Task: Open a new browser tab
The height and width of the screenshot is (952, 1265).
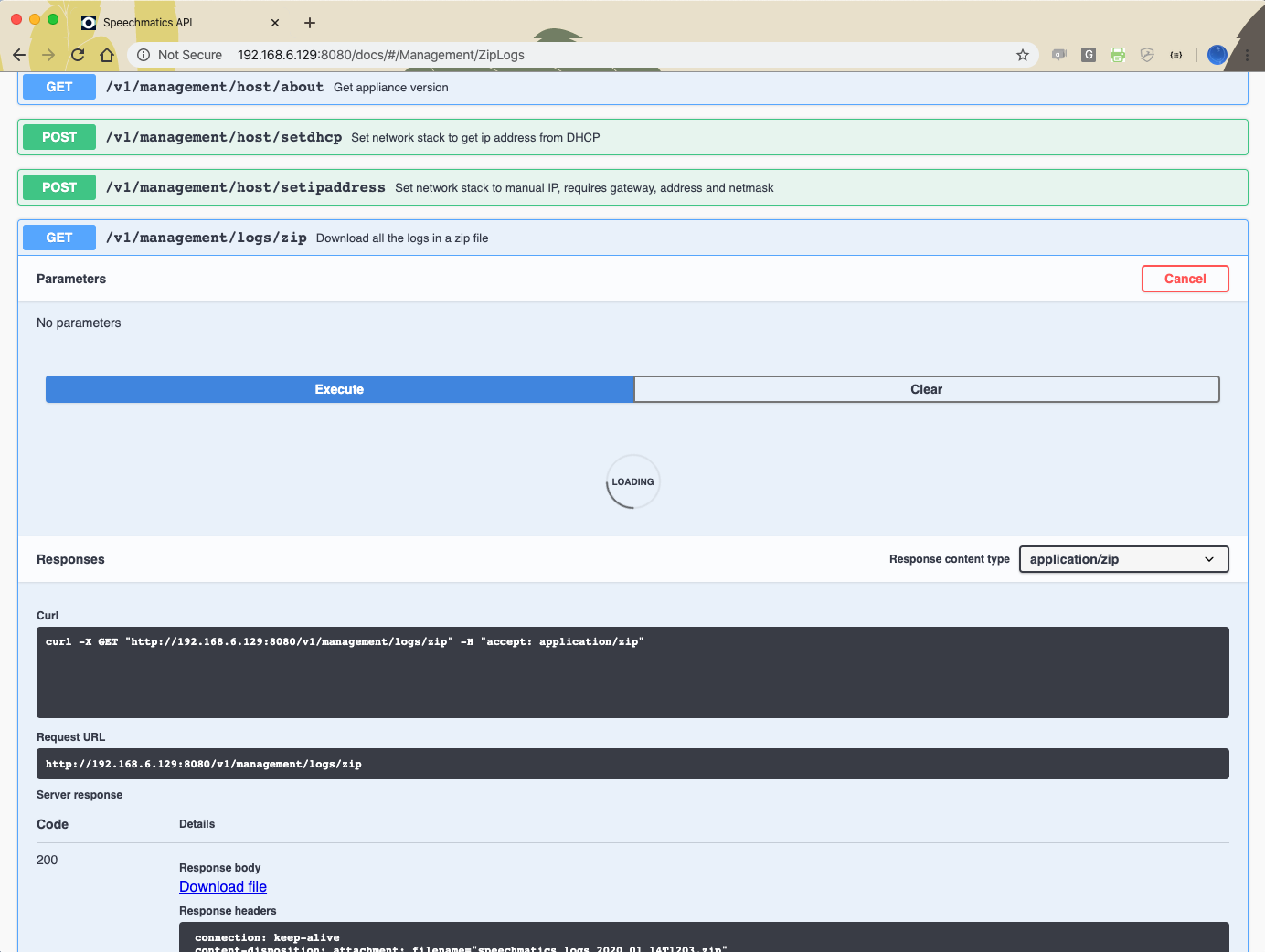Action: point(310,23)
